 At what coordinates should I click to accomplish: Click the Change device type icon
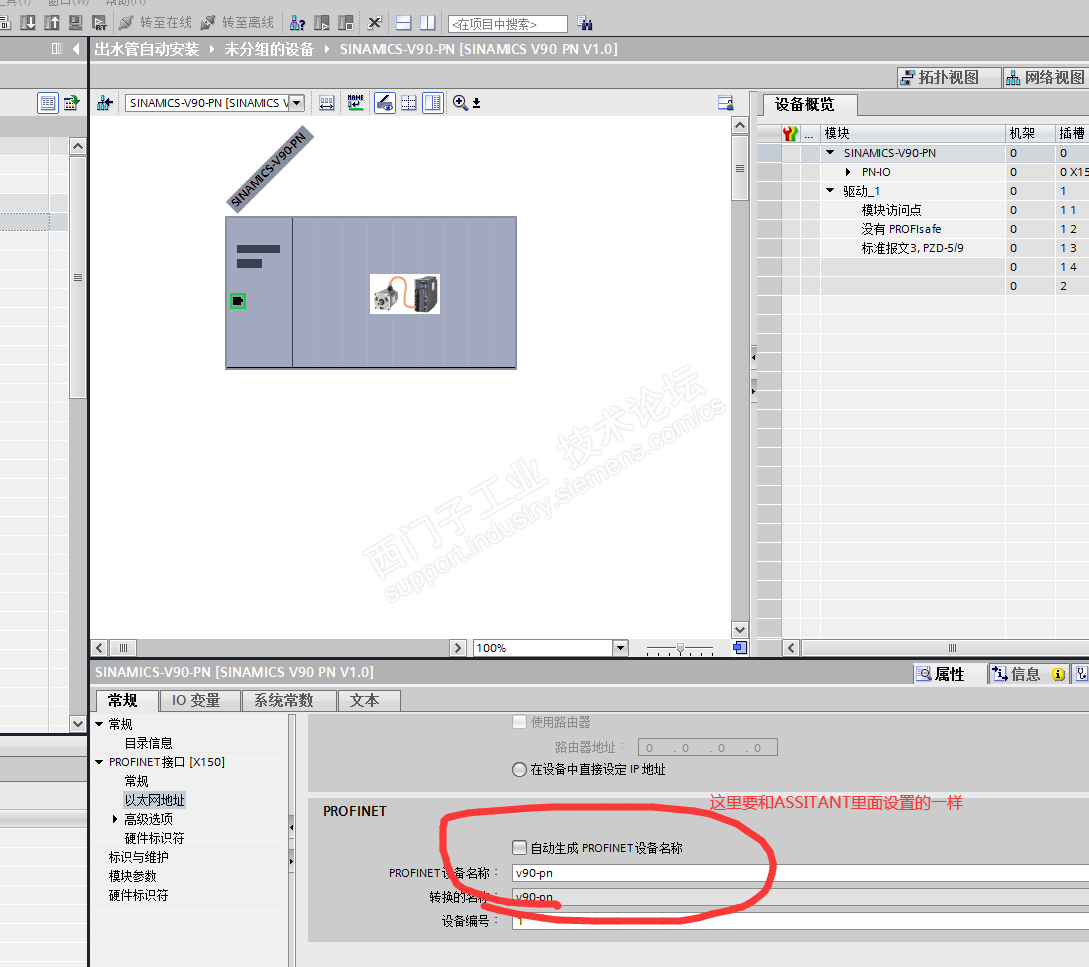(105, 103)
